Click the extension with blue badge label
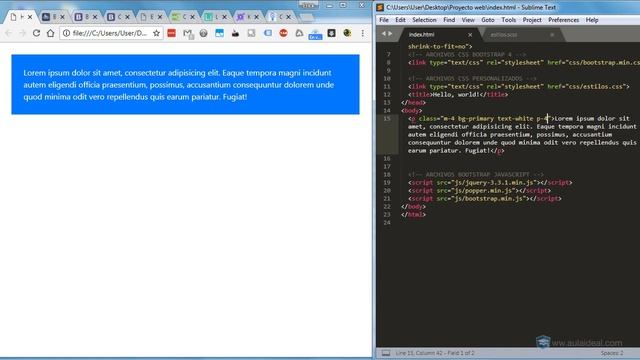 point(315,34)
